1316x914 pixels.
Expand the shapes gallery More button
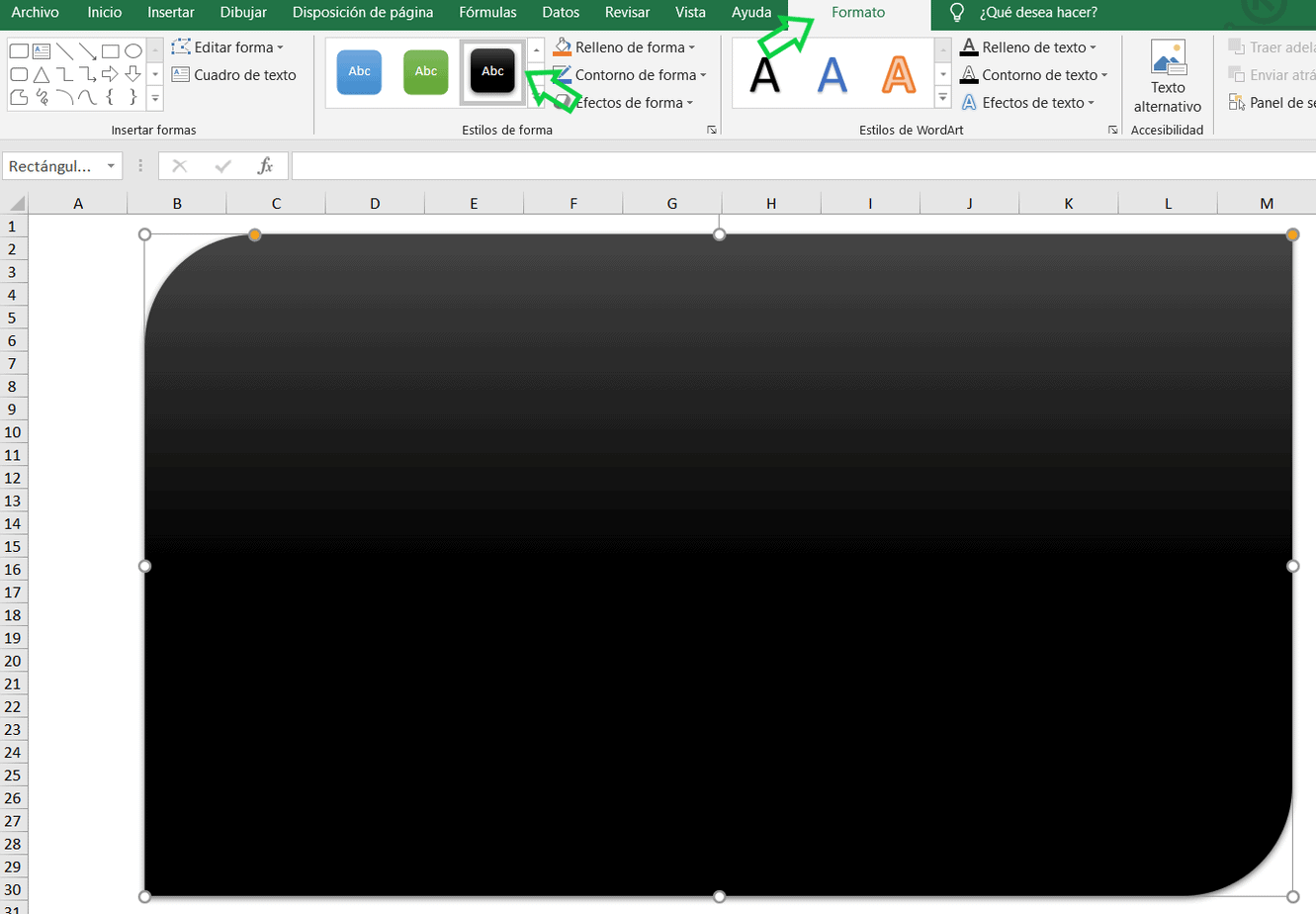coord(155,99)
